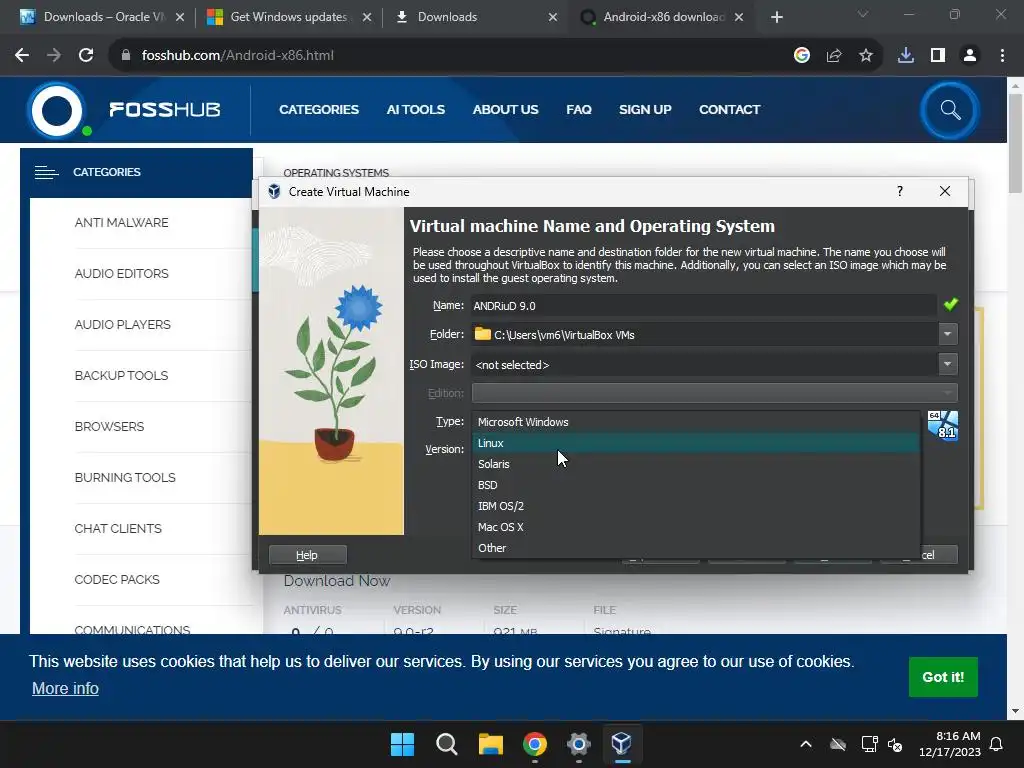The width and height of the screenshot is (1024, 768).
Task: Open notifications bell in taskbar
Action: click(x=996, y=744)
